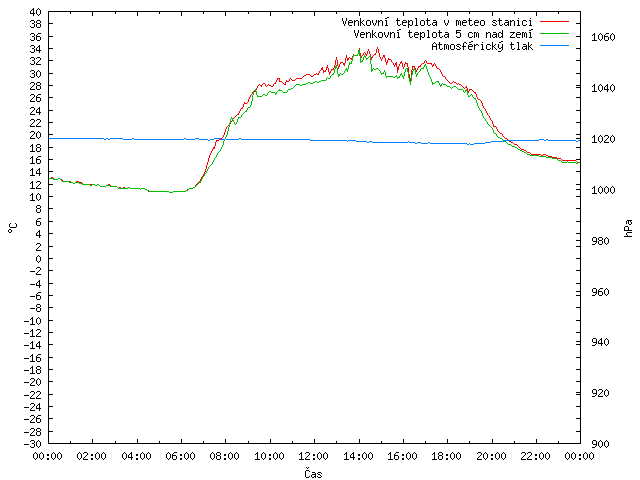Click the x-axis label '06:00'
This screenshot has width=640, height=480.
[180, 456]
